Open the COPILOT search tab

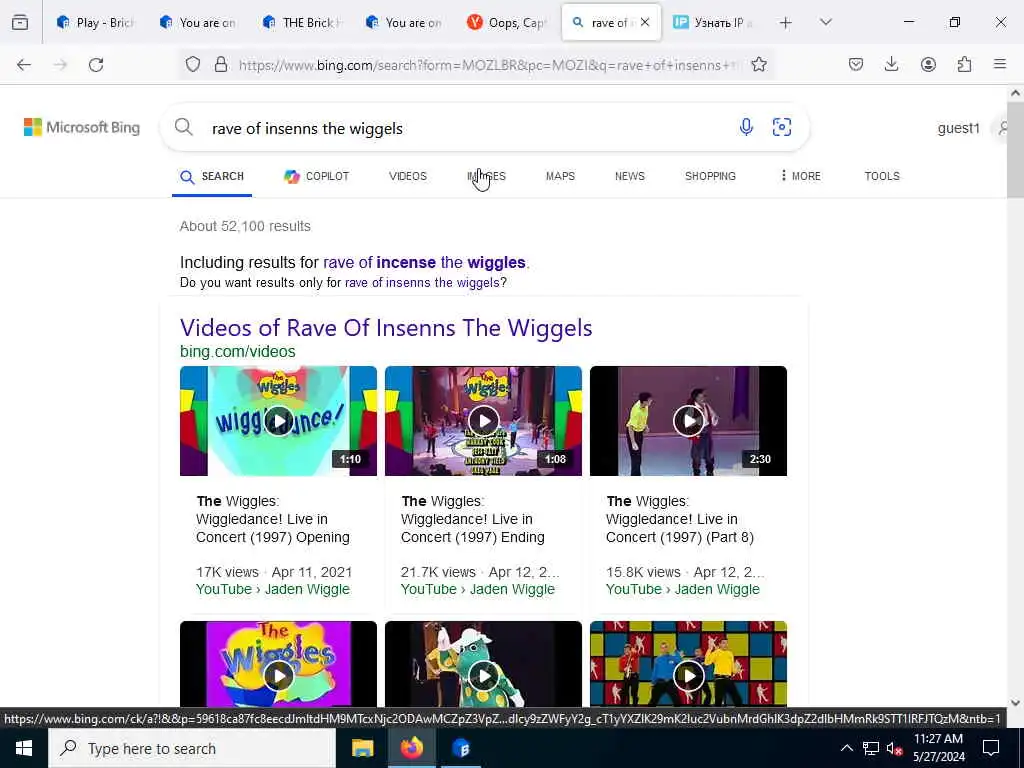[x=317, y=176]
